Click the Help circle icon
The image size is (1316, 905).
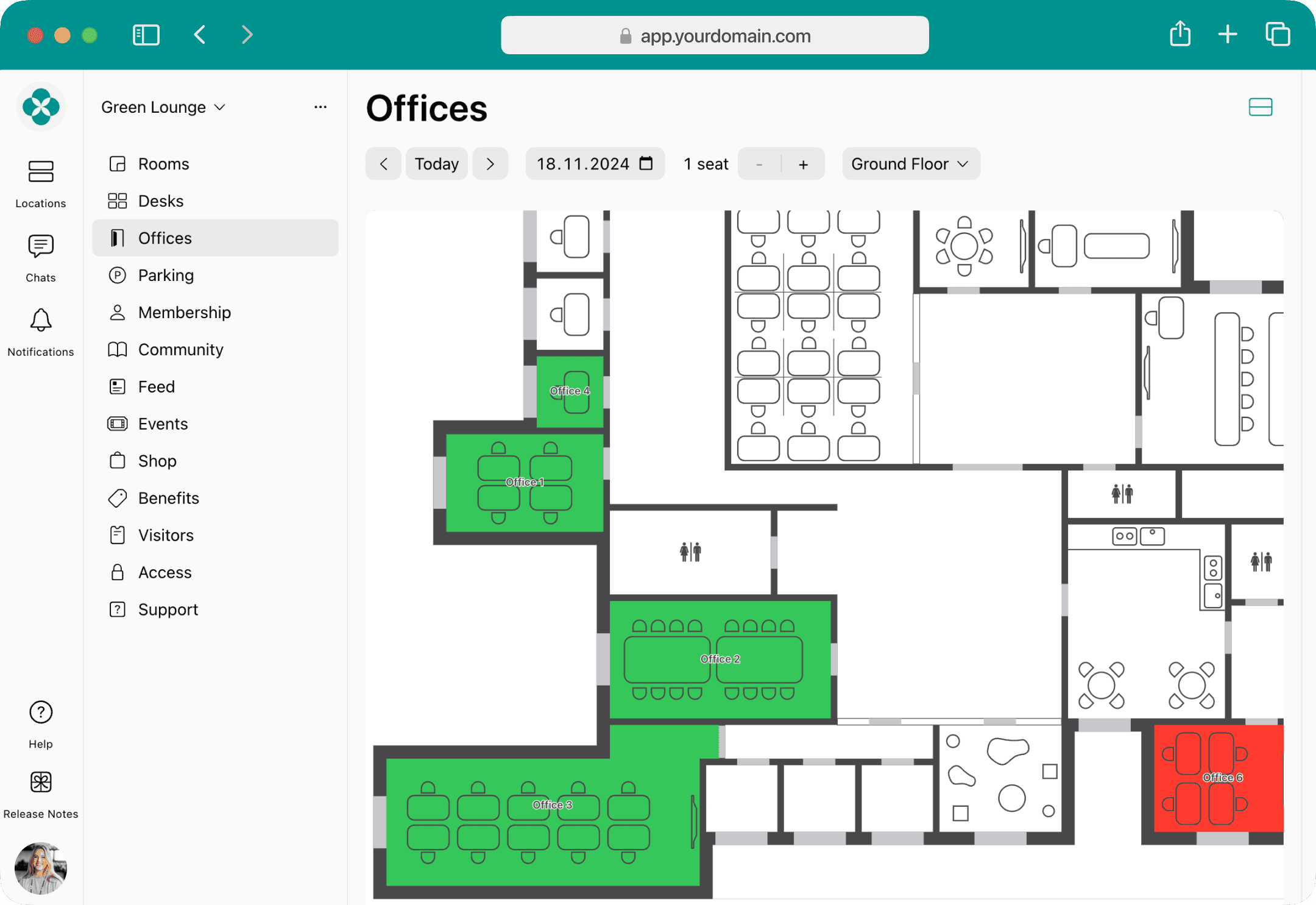pos(41,712)
